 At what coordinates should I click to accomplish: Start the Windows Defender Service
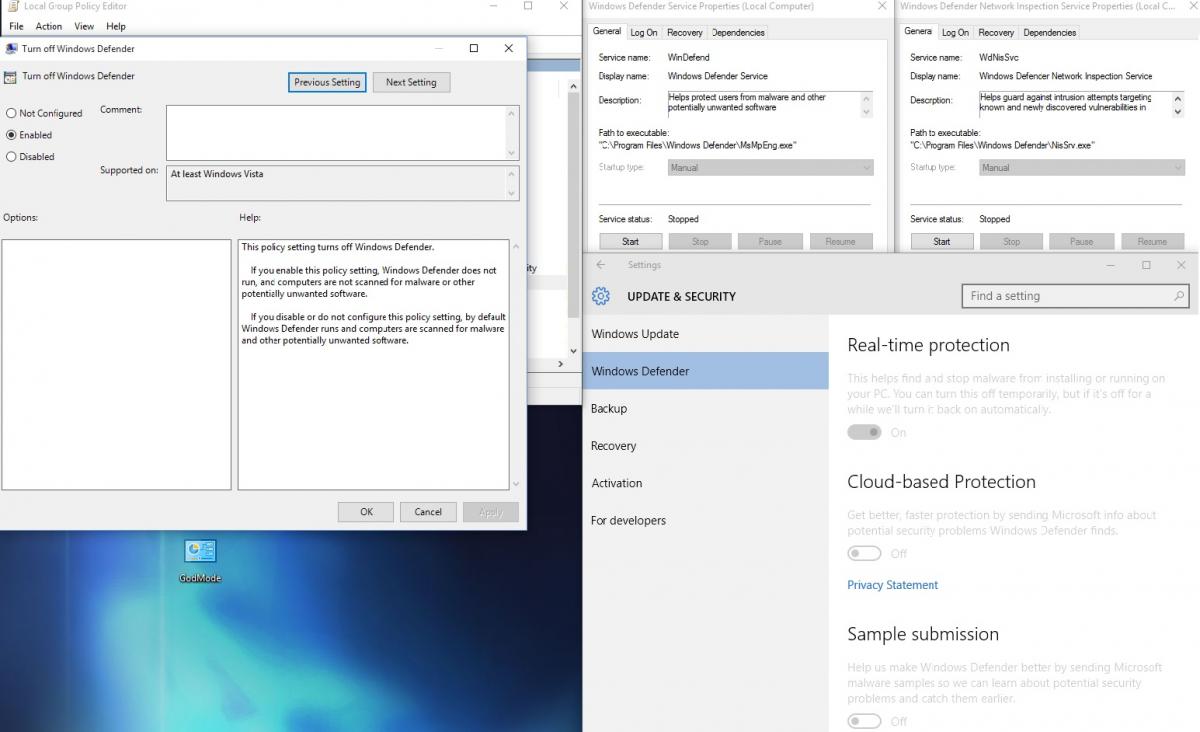coord(630,241)
